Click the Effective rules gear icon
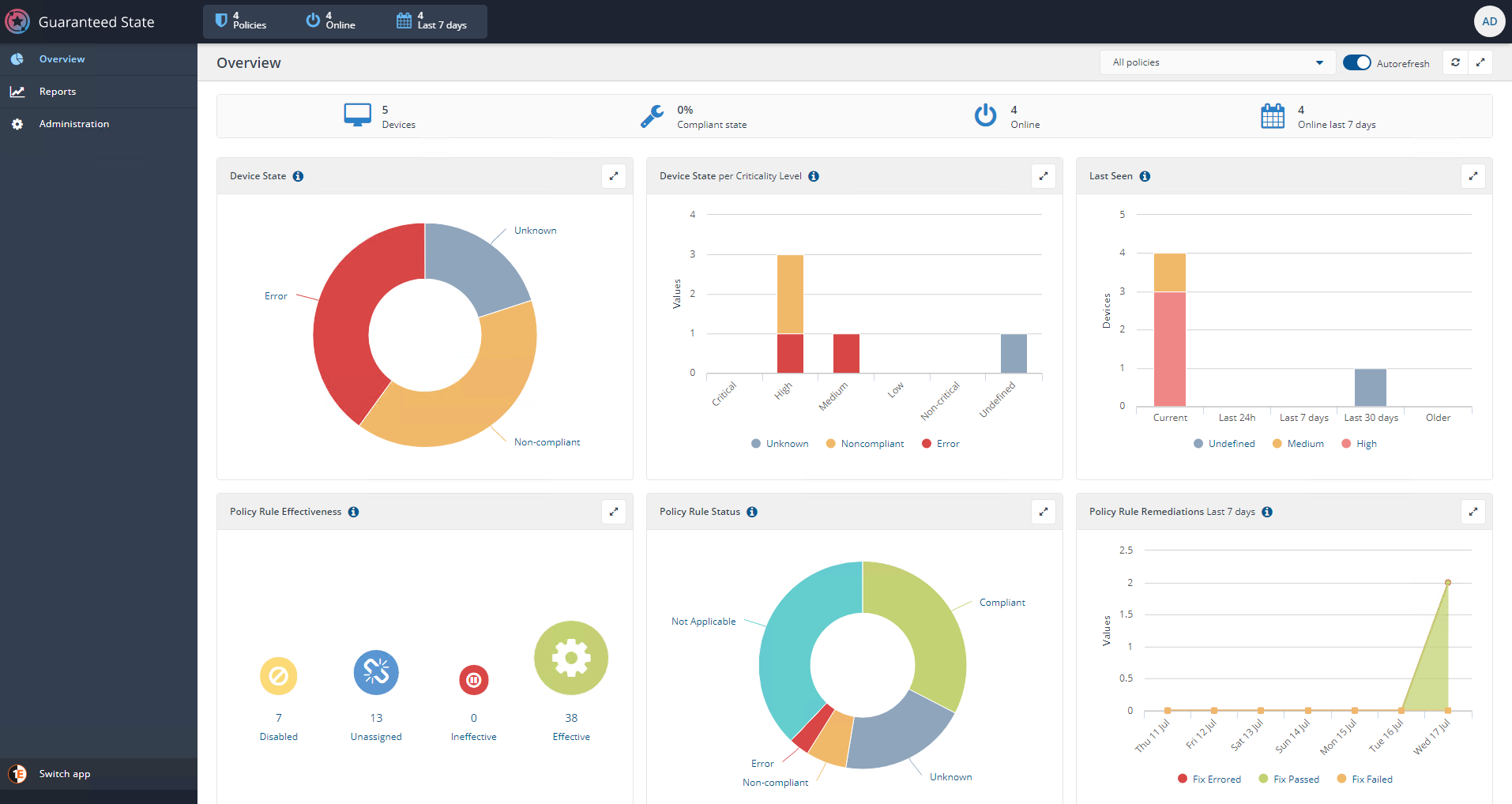1512x804 pixels. [x=571, y=658]
